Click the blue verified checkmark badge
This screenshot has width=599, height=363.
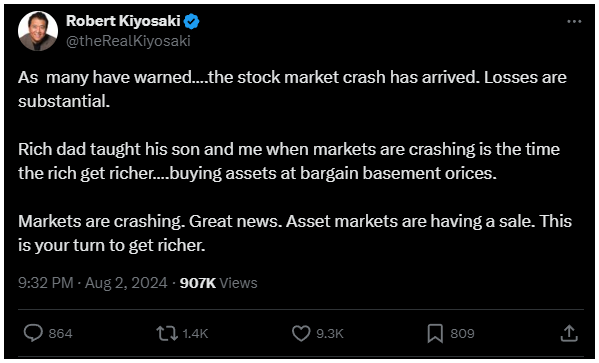(x=192, y=22)
